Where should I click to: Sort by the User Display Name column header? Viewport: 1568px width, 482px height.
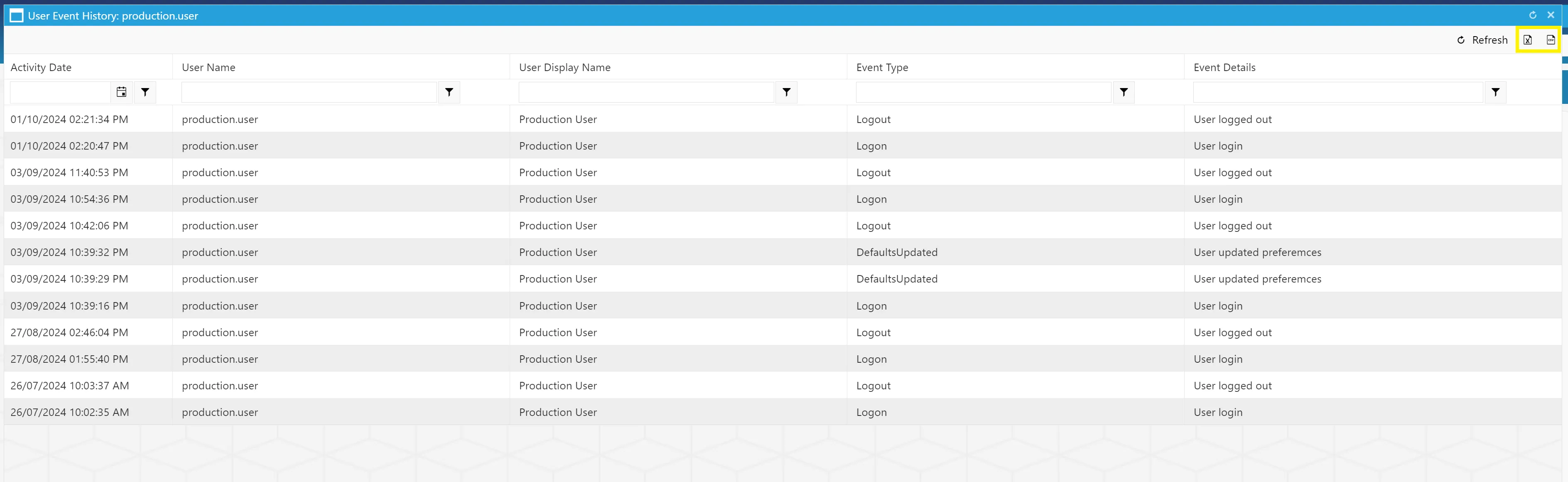click(x=564, y=68)
